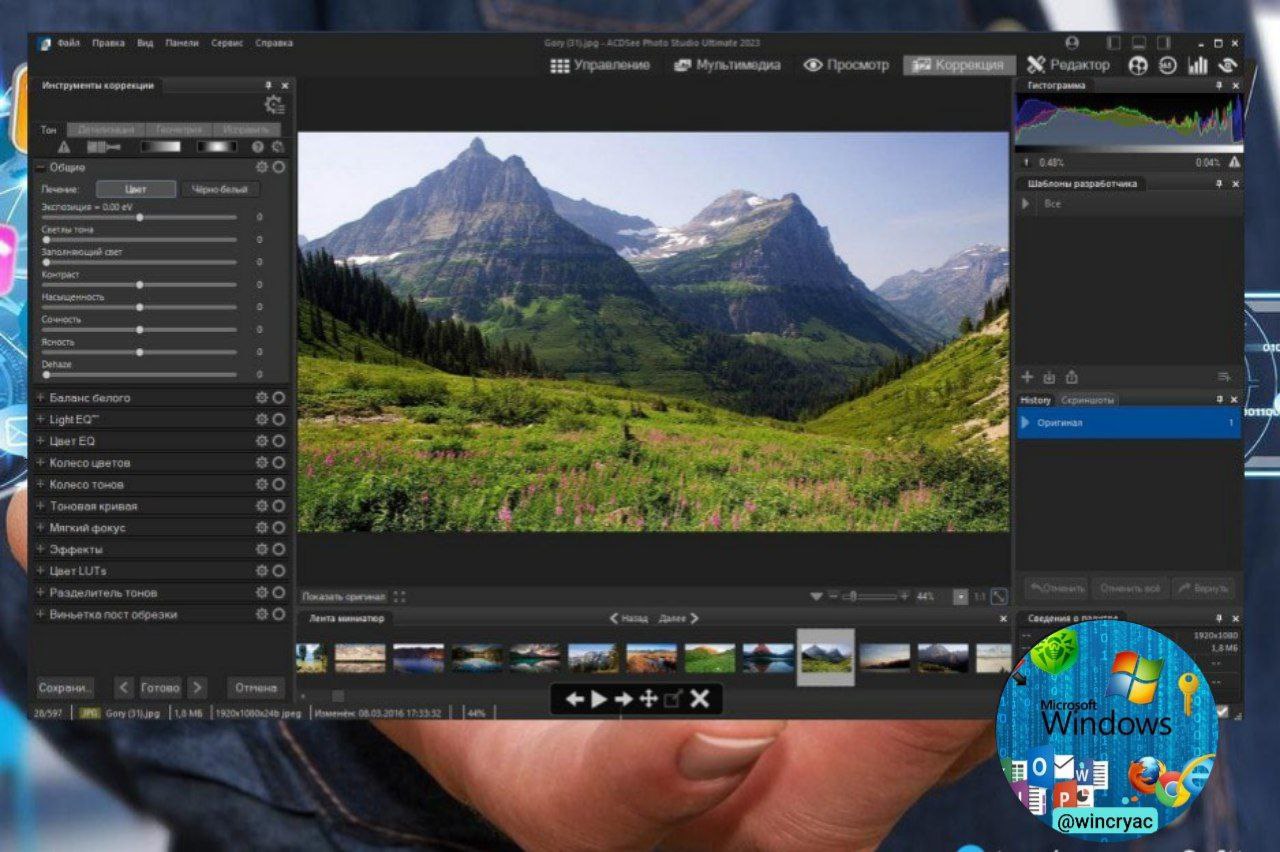Switch to Управление mode

click(x=600, y=65)
